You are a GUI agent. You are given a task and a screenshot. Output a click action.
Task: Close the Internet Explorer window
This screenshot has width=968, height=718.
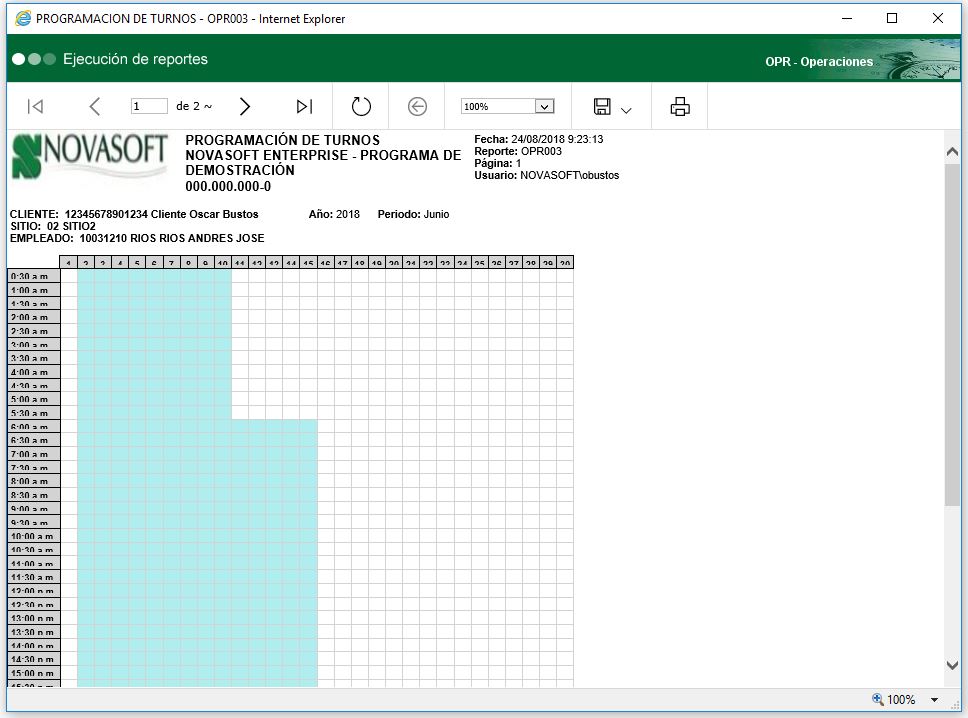(938, 19)
